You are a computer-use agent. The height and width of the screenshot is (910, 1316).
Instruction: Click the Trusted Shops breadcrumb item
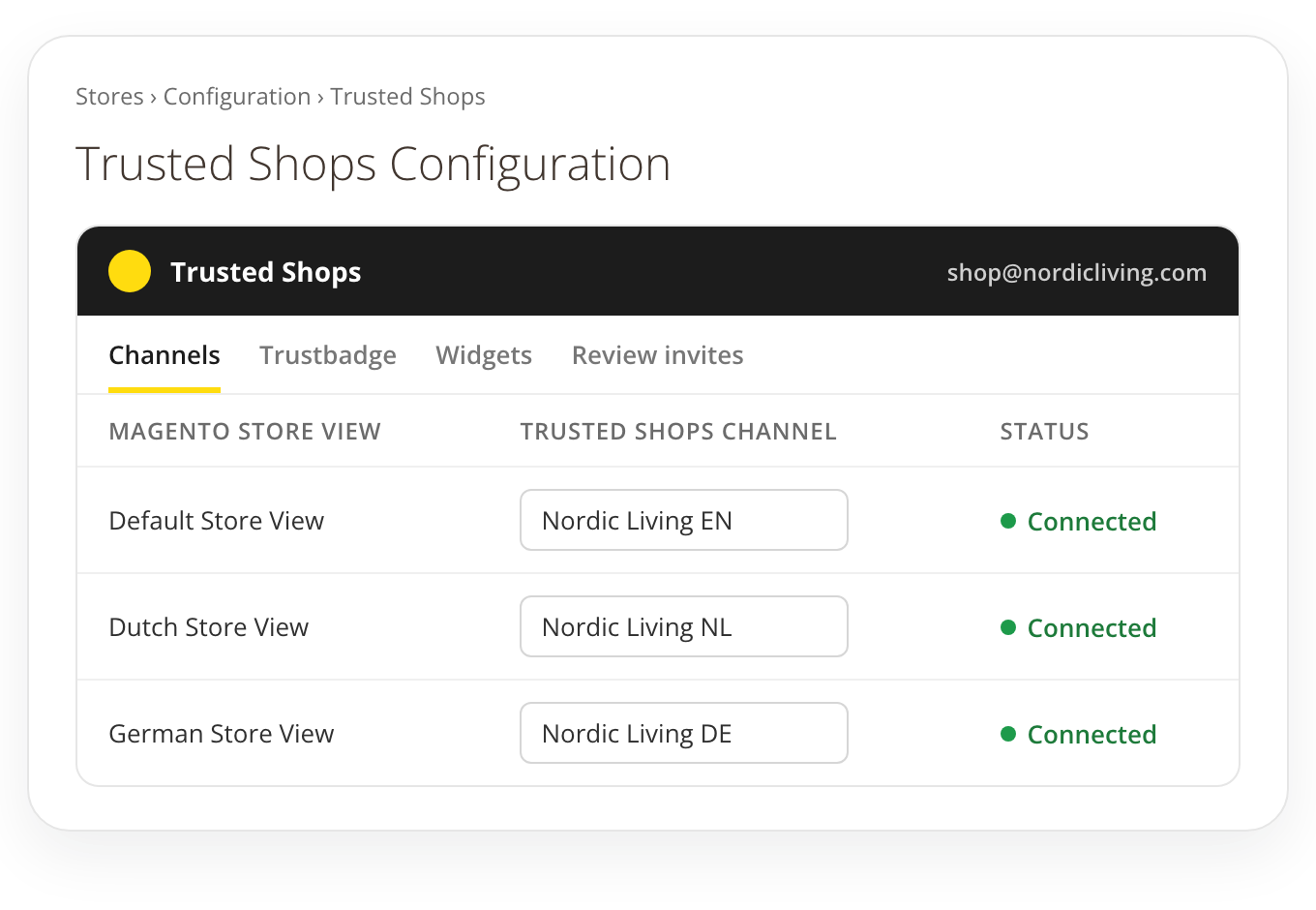pos(407,97)
